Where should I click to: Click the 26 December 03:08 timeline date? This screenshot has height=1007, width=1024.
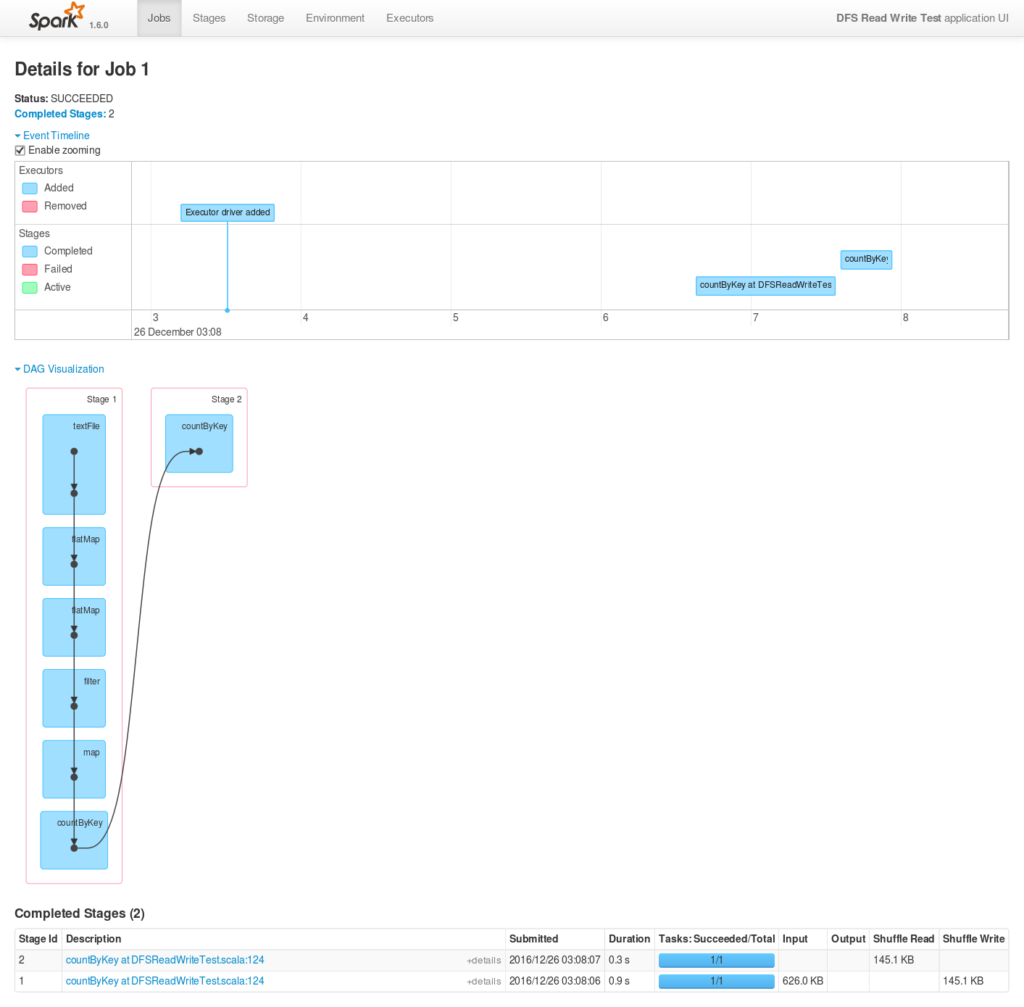[178, 332]
